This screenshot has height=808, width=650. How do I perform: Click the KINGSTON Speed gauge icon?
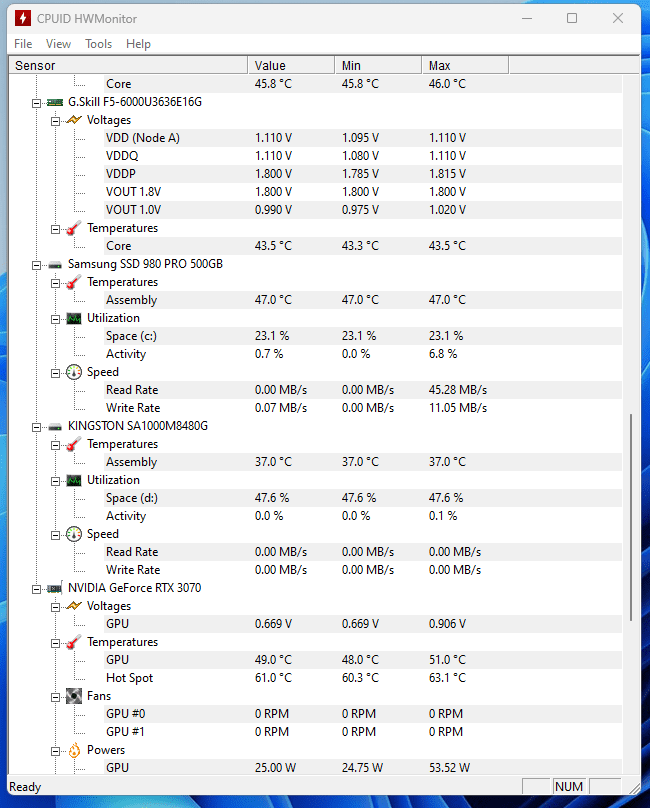coord(74,534)
